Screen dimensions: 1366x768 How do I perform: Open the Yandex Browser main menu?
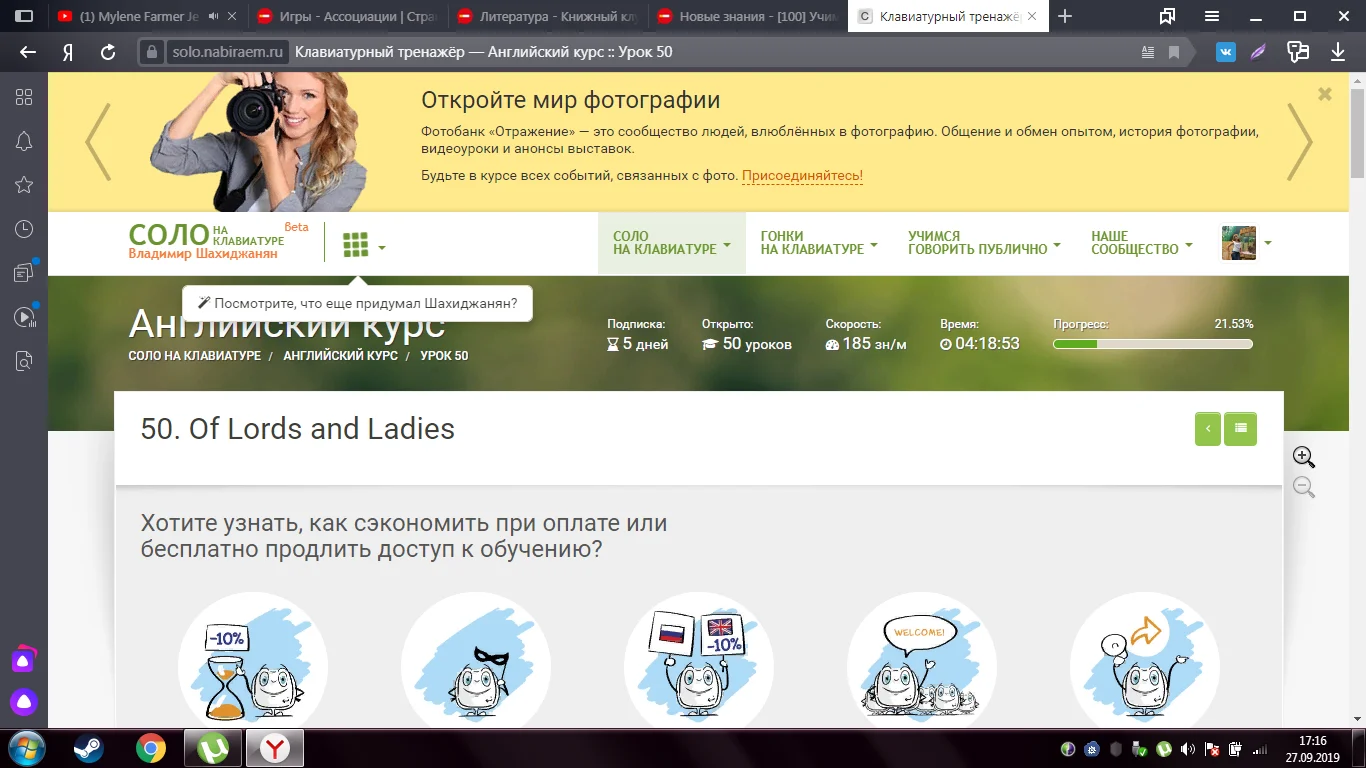click(1212, 16)
